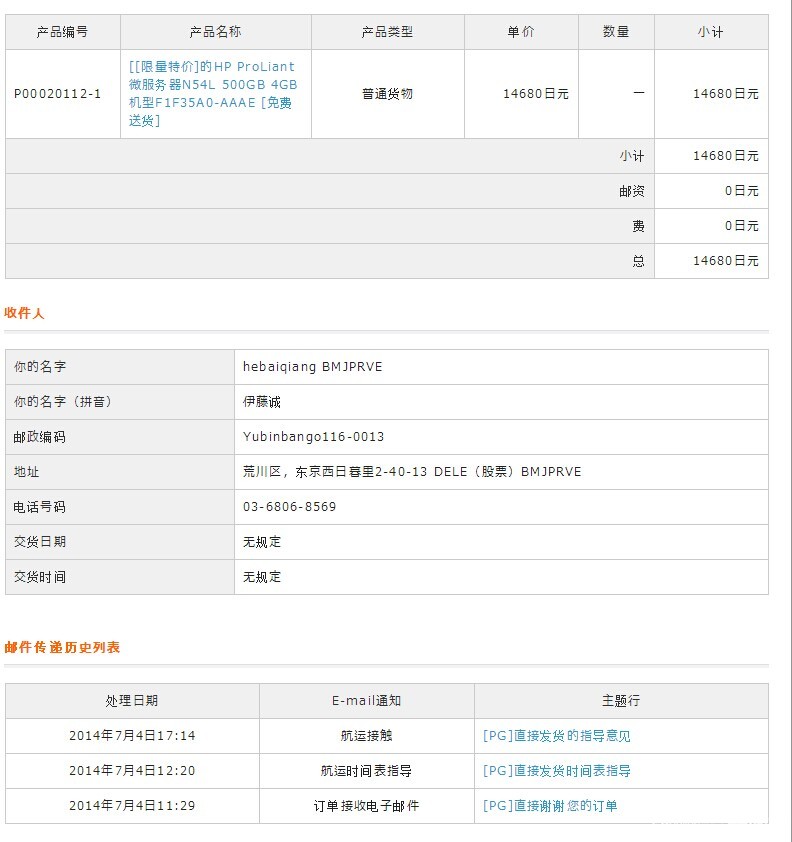
Task: Click the '航运时间表指导' notification cell
Action: tap(367, 771)
